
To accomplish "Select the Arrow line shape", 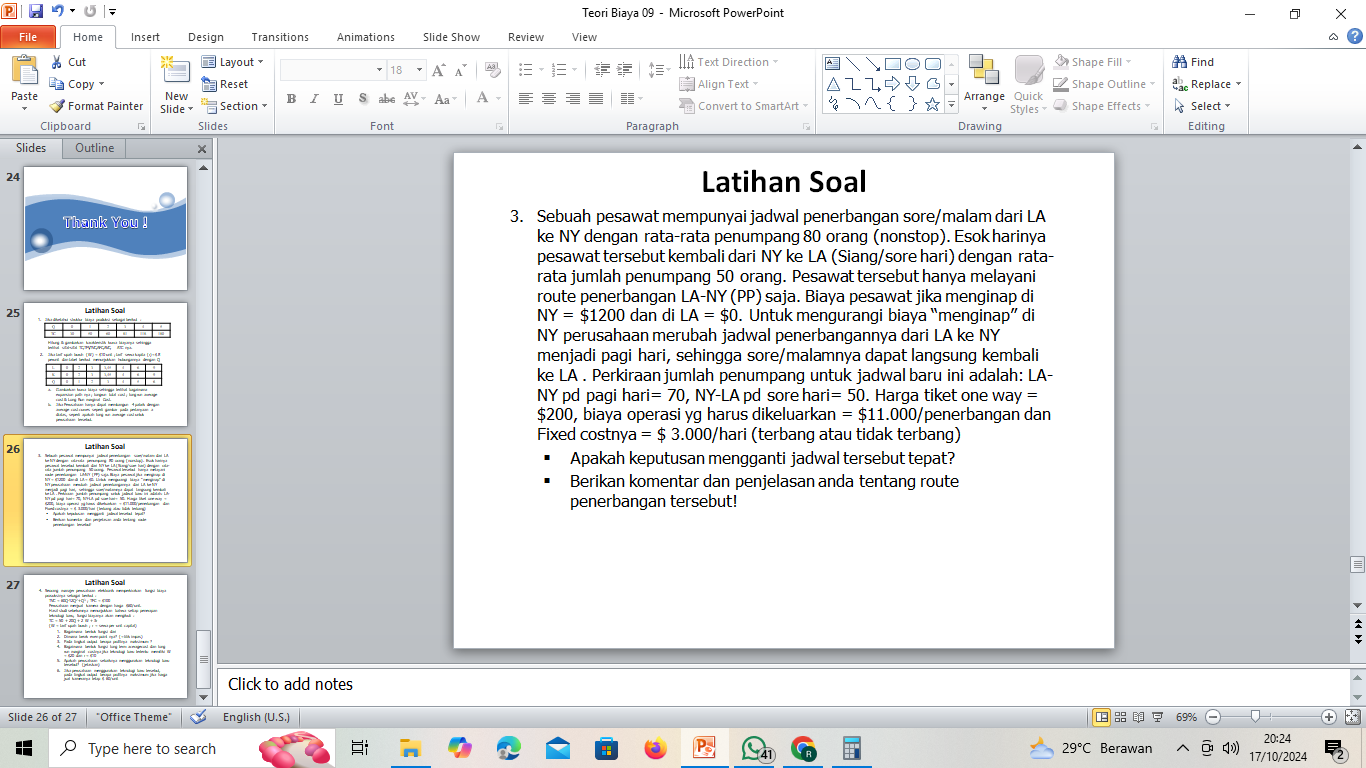I will pos(872,63).
